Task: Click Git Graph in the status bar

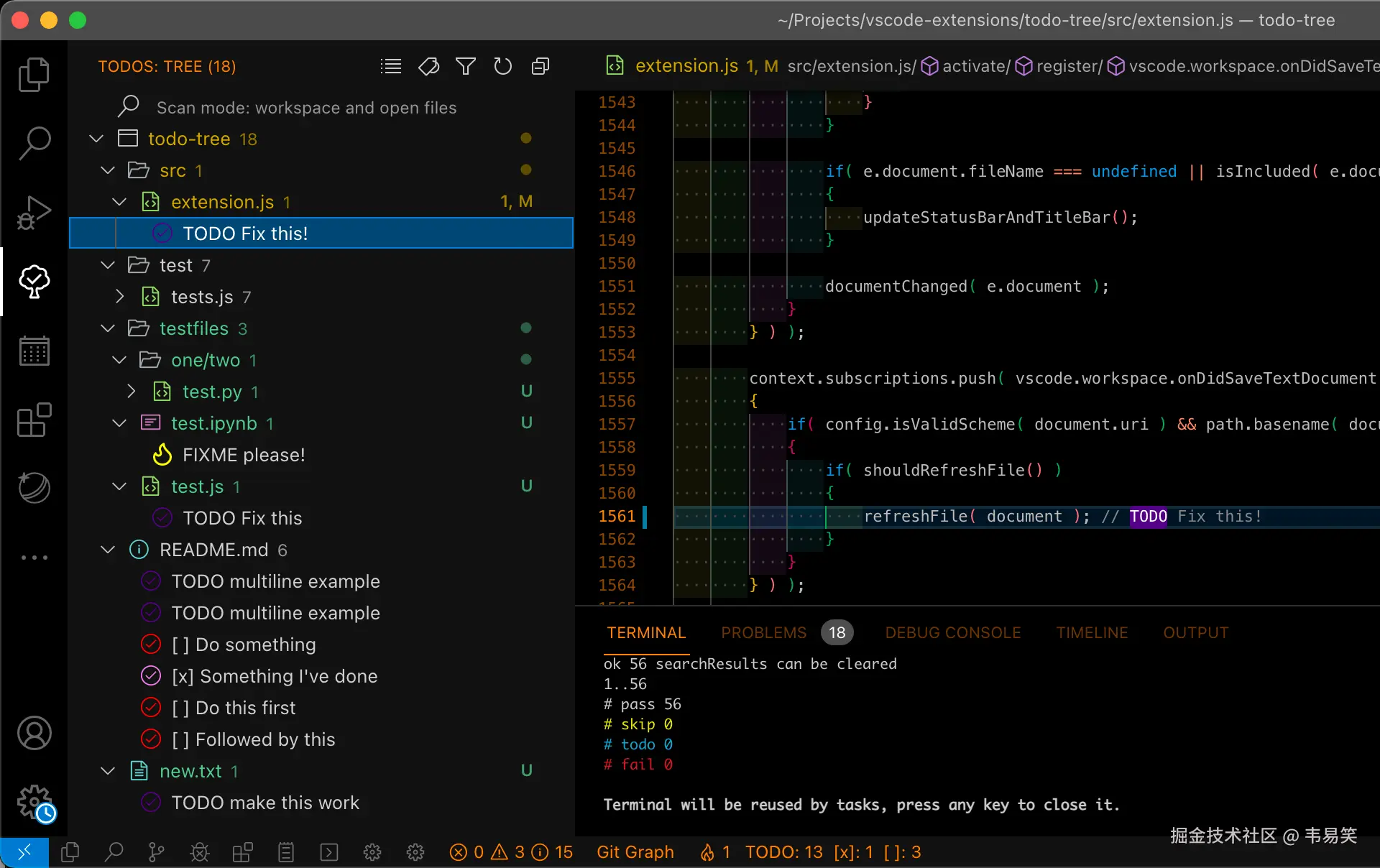Action: point(635,852)
